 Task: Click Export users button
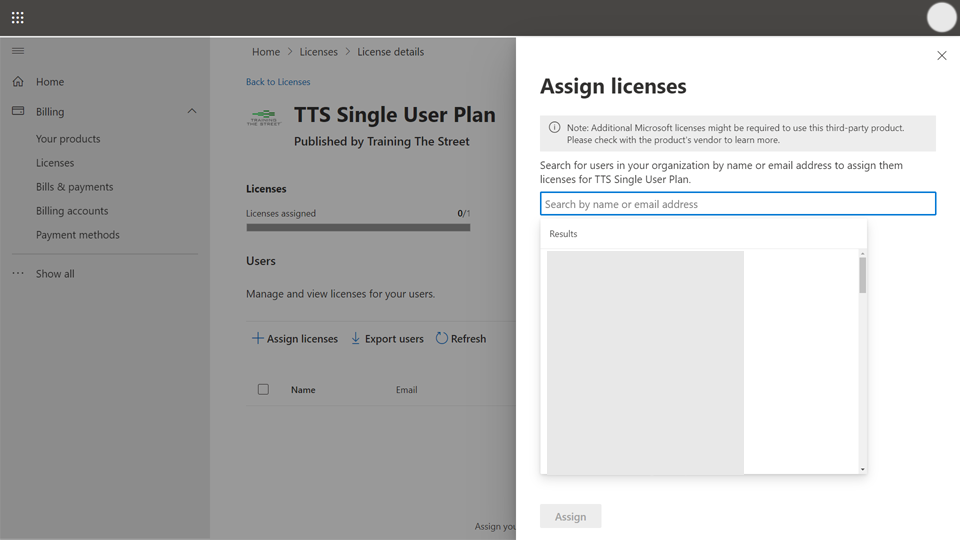(x=387, y=339)
